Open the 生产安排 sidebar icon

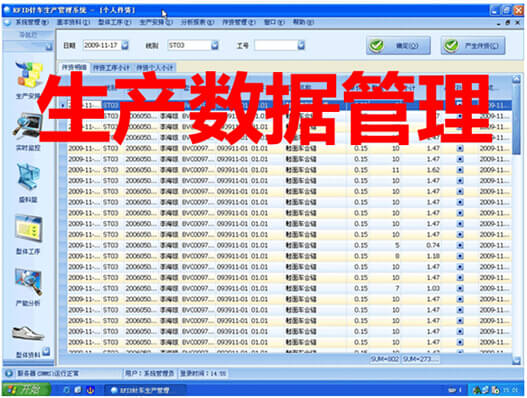pyautogui.click(x=29, y=75)
